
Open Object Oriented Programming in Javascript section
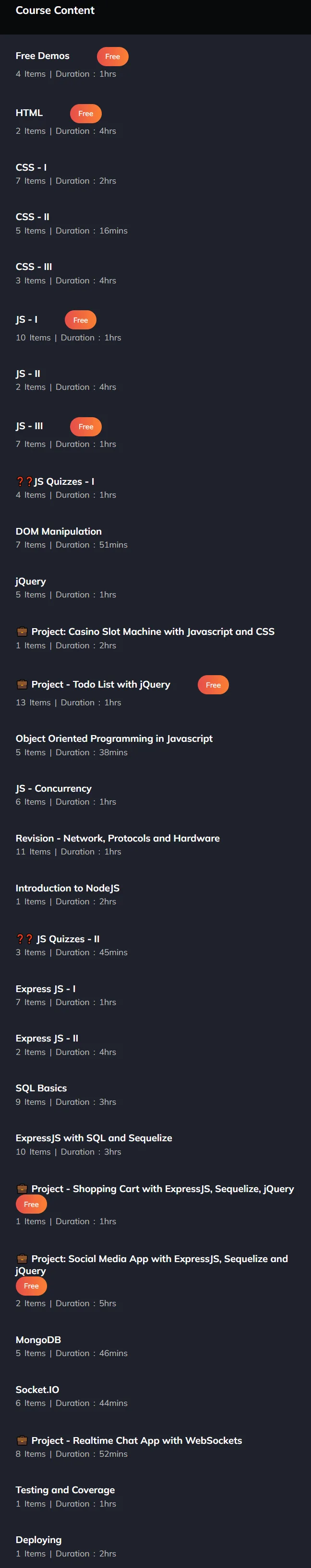coord(155,745)
